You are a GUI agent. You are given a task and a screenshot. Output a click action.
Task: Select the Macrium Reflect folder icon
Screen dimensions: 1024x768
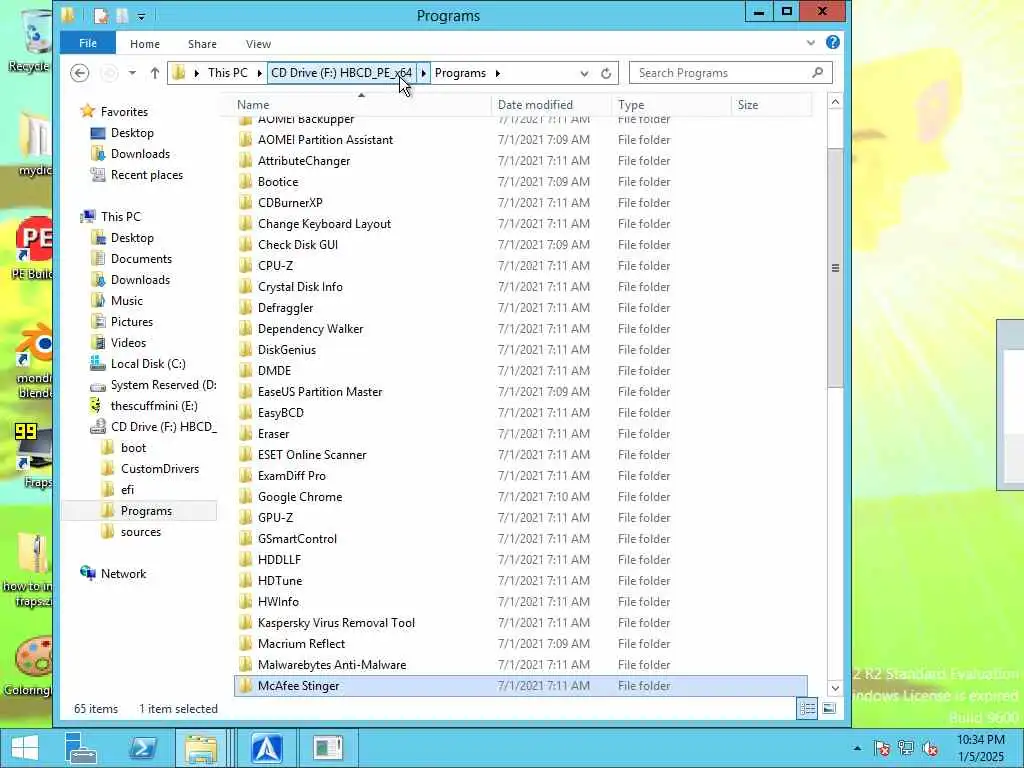(x=245, y=643)
